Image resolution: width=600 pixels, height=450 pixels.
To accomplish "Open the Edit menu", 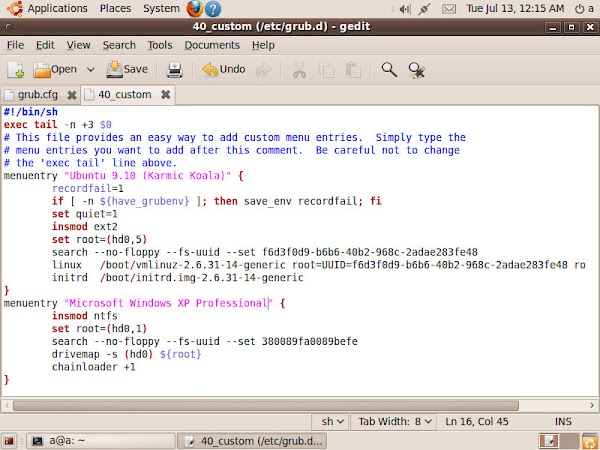I will 45,45.
